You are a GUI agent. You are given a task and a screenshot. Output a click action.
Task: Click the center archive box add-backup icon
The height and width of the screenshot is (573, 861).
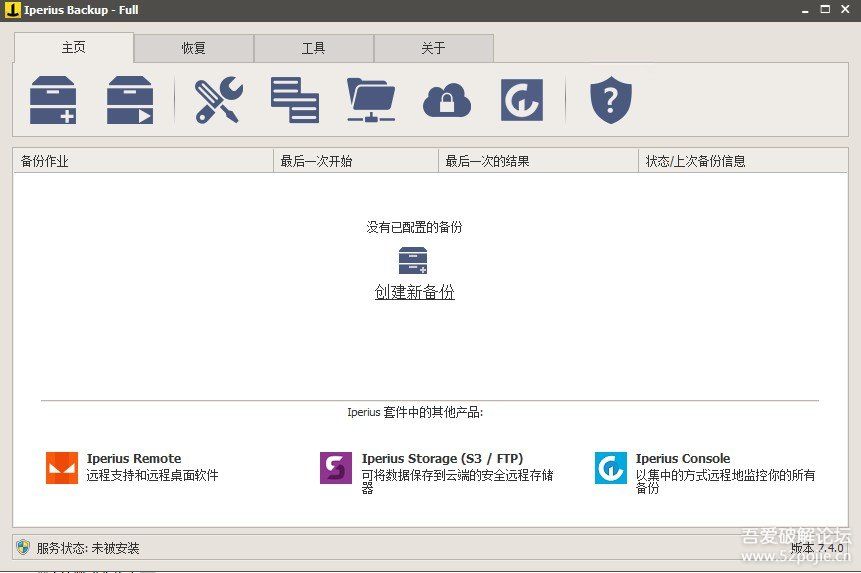[x=413, y=261]
